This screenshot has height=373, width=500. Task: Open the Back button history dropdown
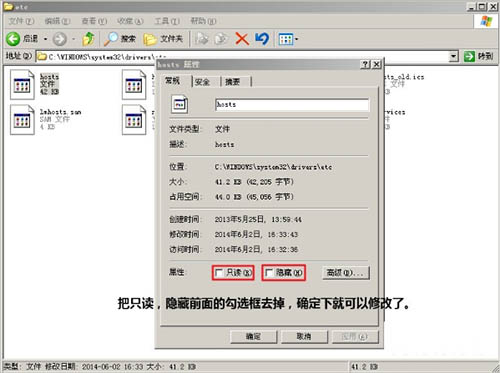tap(45, 39)
